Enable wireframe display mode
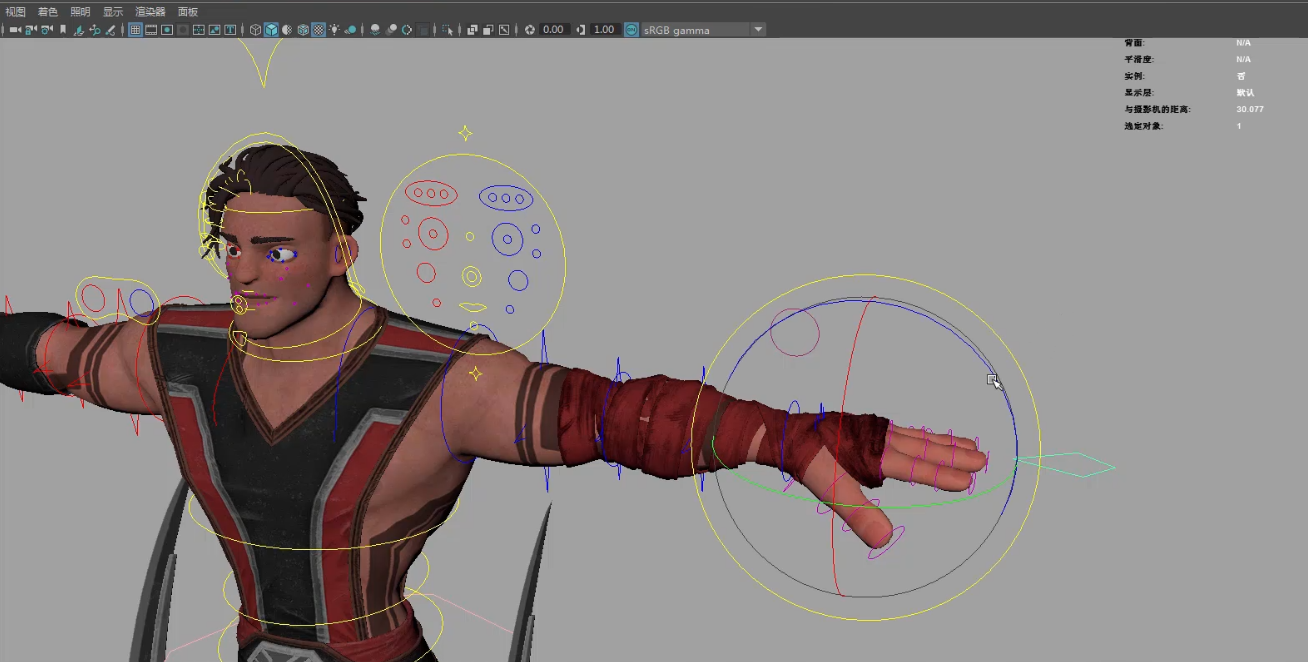1308x662 pixels. pyautogui.click(x=255, y=30)
